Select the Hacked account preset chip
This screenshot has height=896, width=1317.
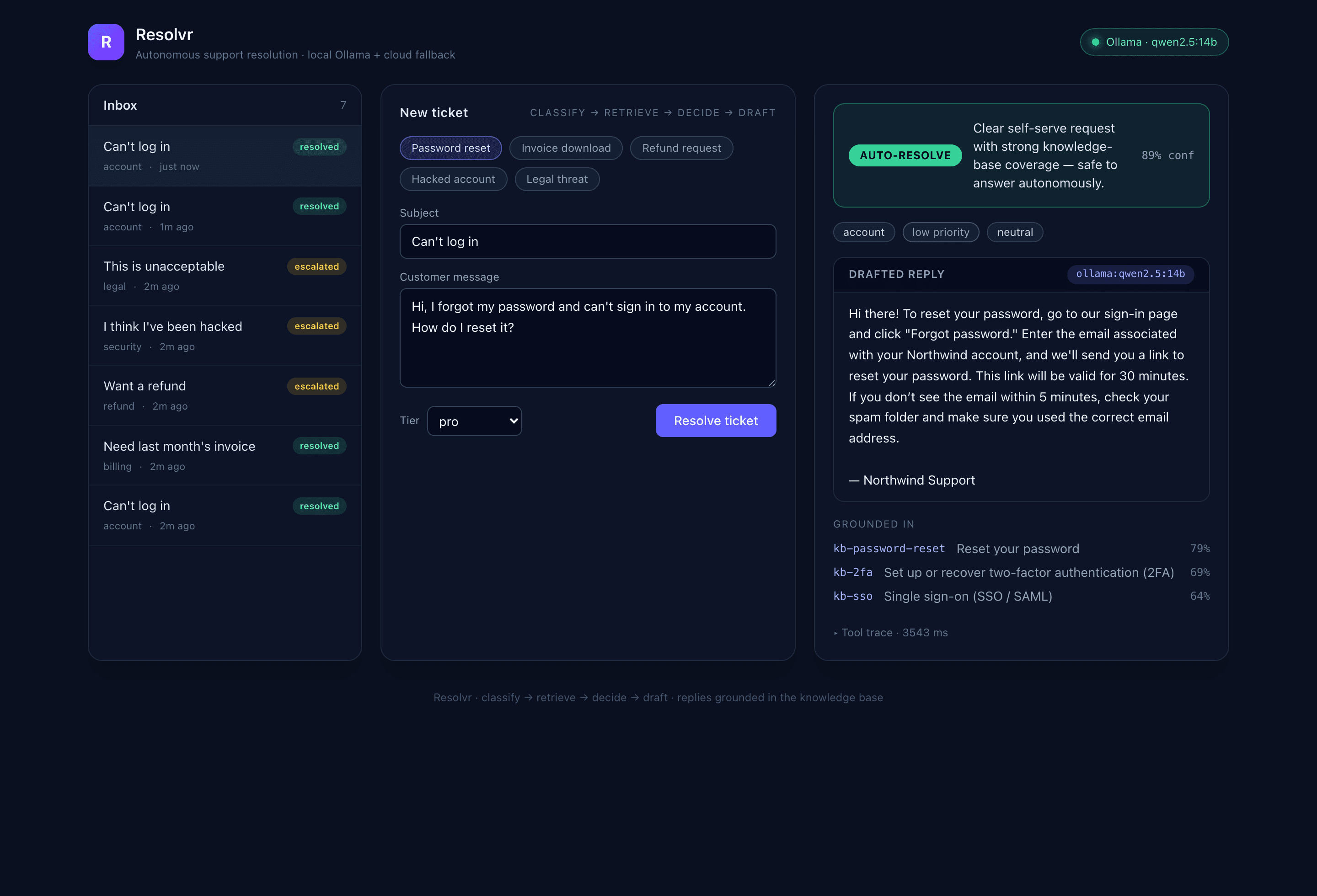pos(453,179)
